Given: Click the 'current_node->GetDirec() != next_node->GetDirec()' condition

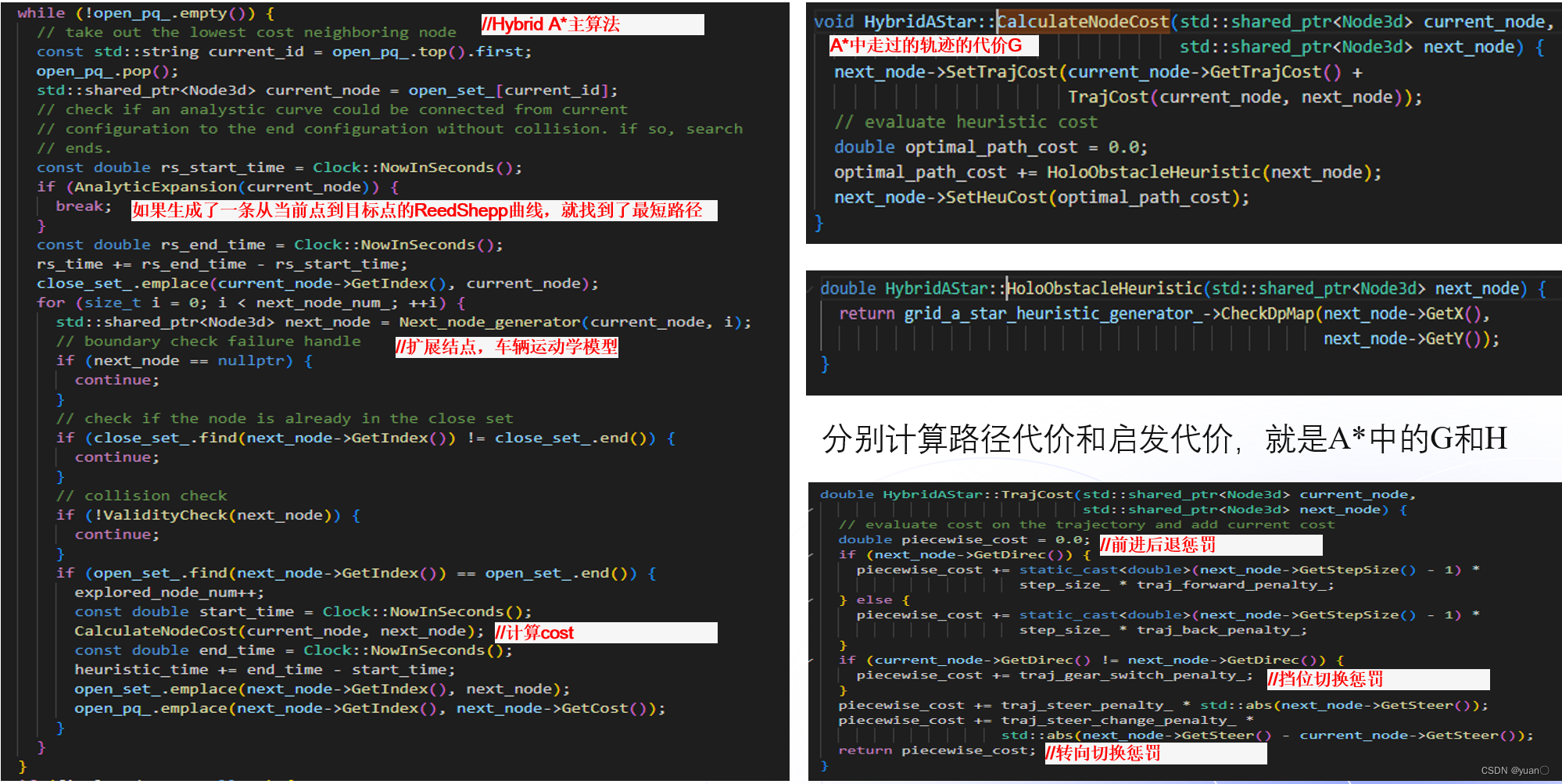Looking at the screenshot, I should 1091,660.
